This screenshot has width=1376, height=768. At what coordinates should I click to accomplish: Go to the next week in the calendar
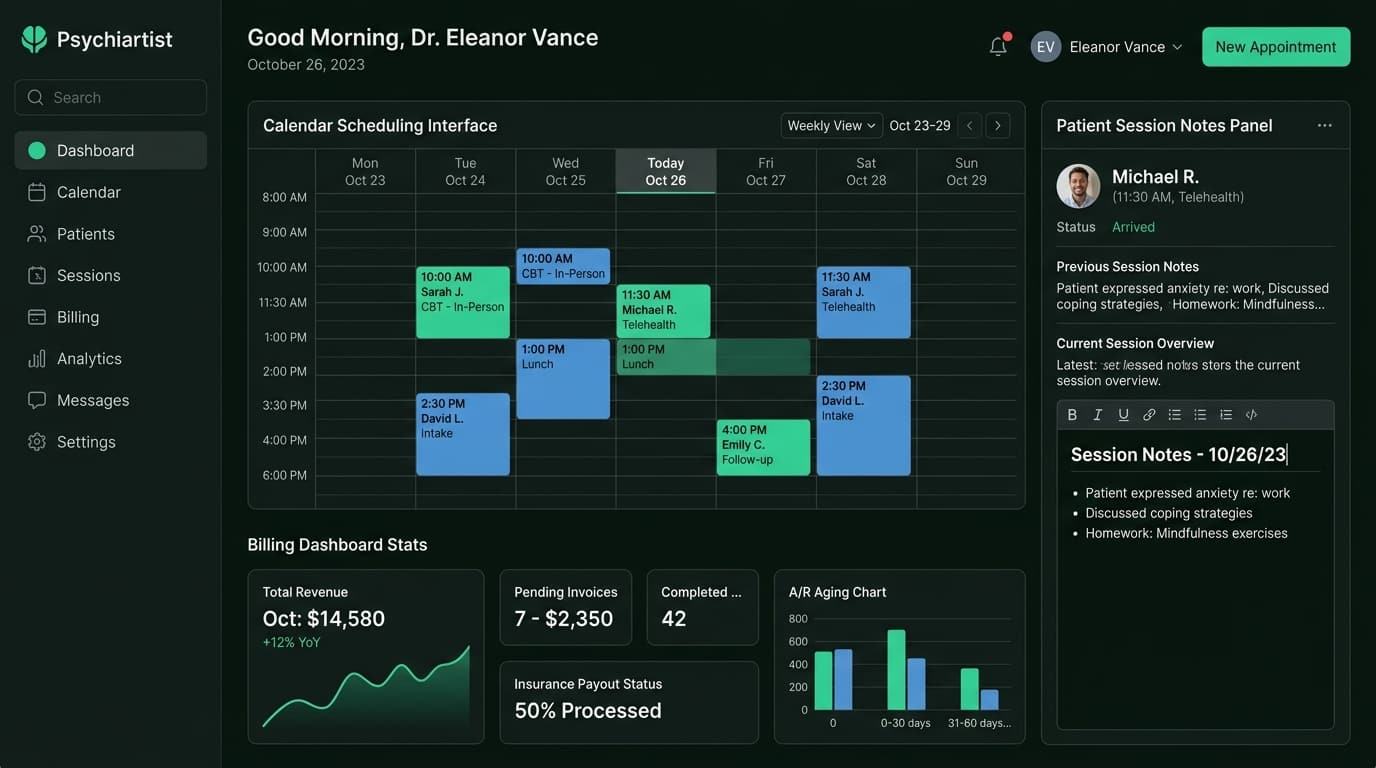point(997,126)
